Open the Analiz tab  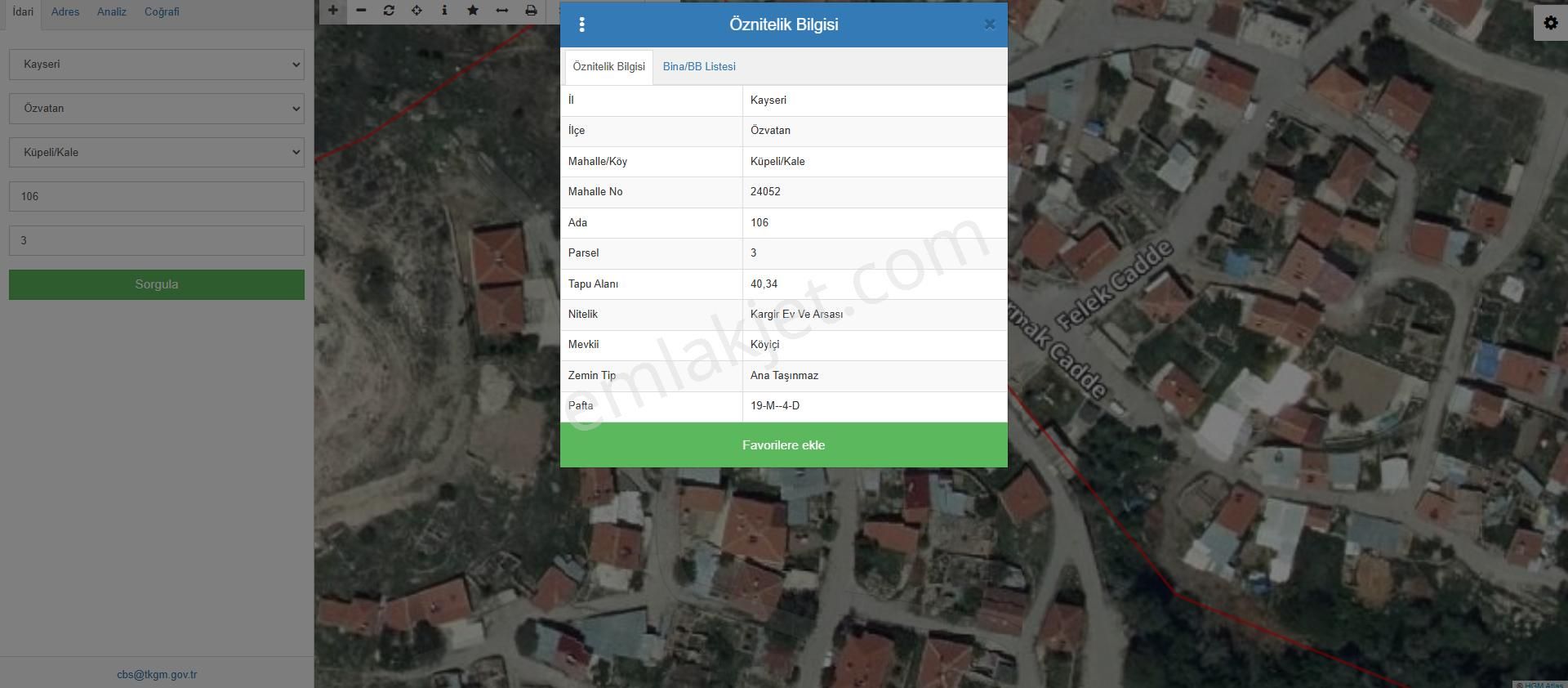pyautogui.click(x=112, y=11)
